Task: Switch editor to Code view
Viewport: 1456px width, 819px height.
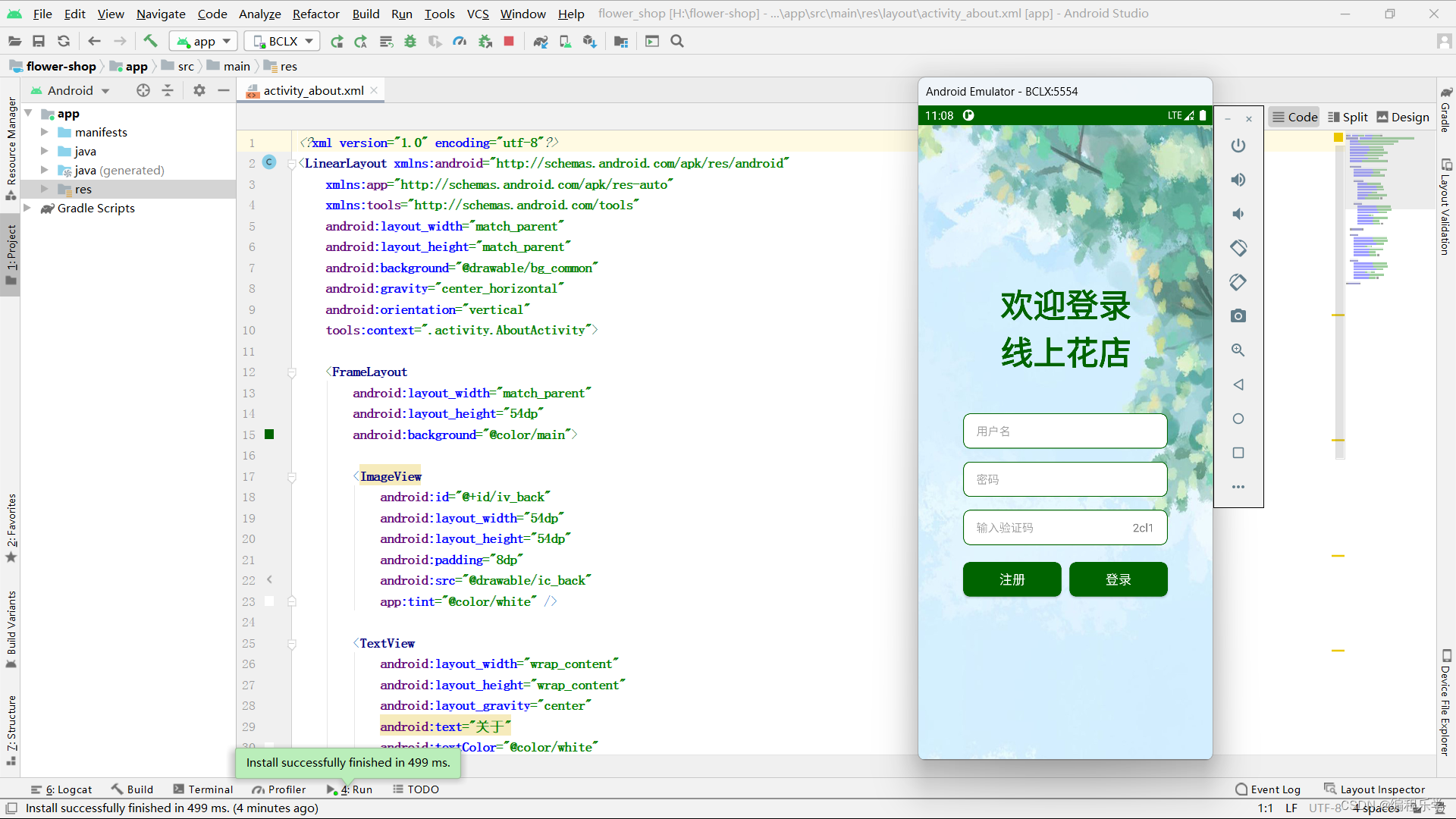Action: point(1294,117)
